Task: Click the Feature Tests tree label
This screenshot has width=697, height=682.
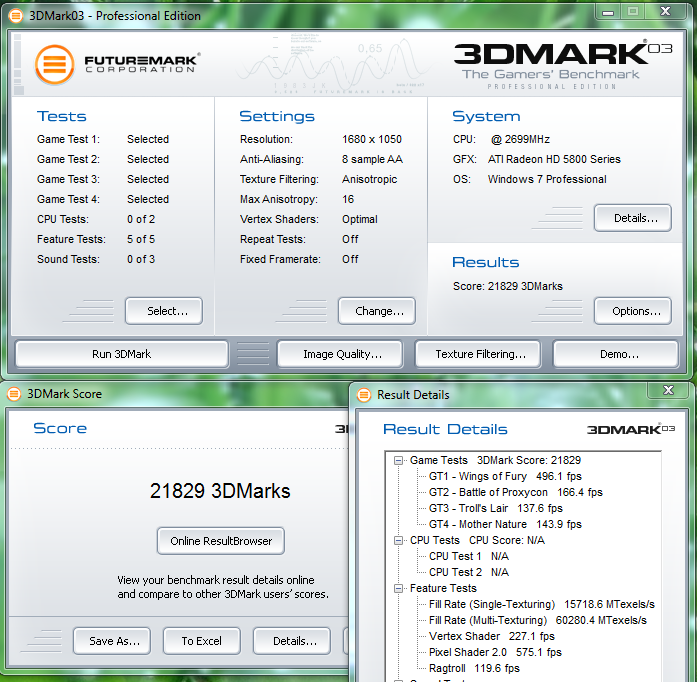Action: (443, 589)
